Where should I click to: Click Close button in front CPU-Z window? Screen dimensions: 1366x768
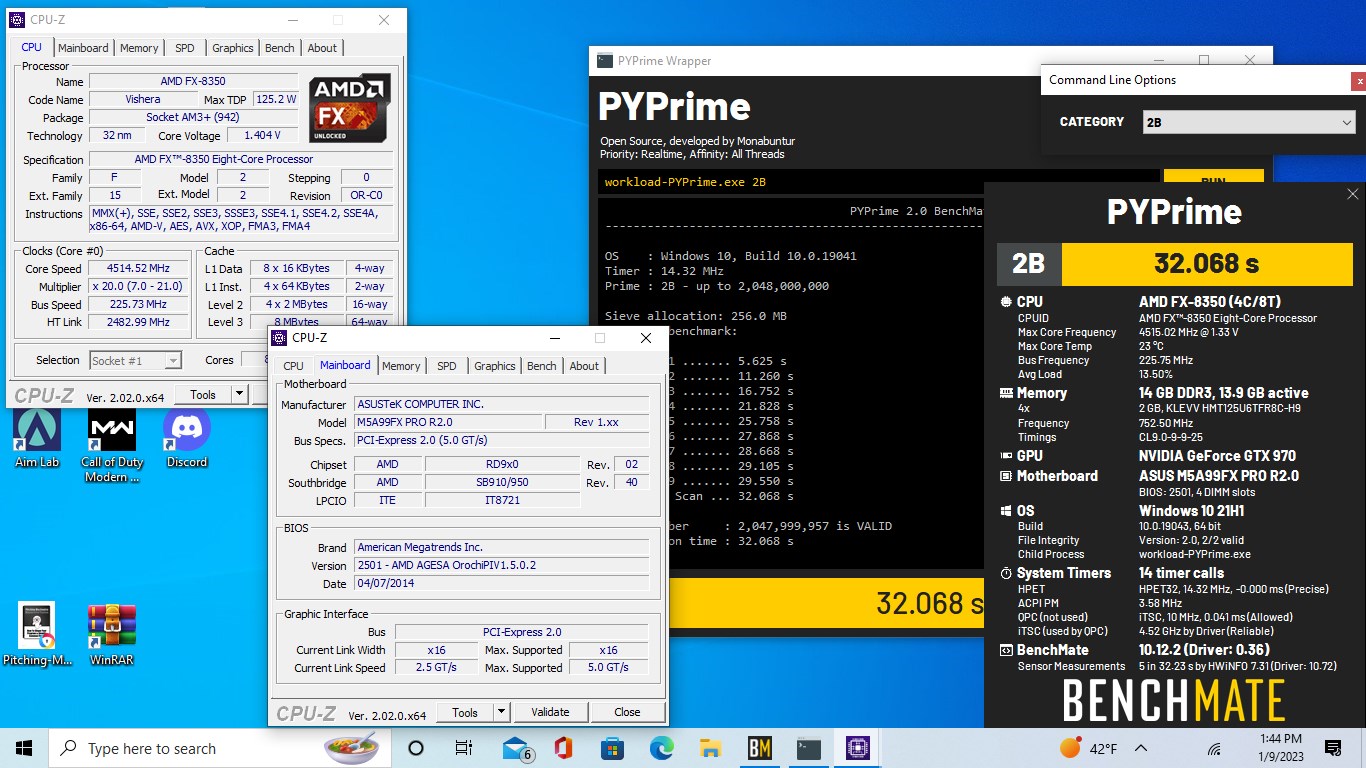[627, 712]
